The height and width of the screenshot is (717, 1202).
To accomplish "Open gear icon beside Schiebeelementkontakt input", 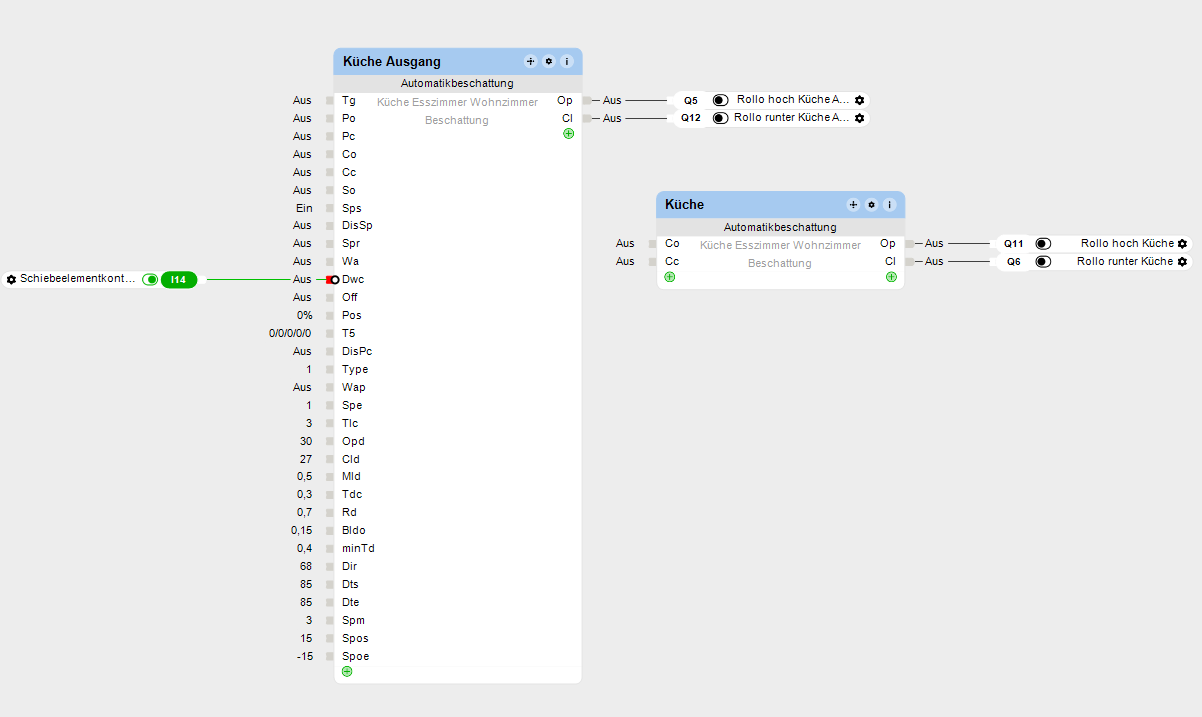I will [11, 280].
